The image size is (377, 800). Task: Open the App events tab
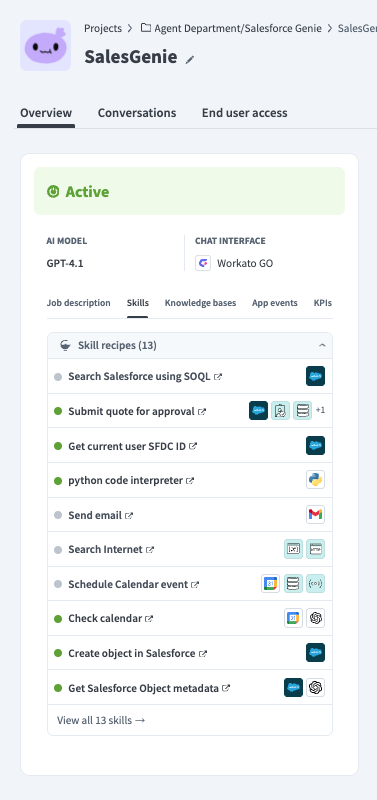[x=274, y=303]
